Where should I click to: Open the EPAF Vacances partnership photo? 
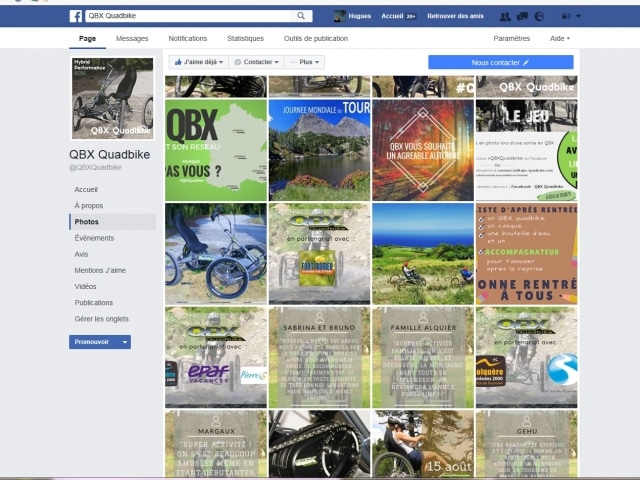tap(216, 358)
